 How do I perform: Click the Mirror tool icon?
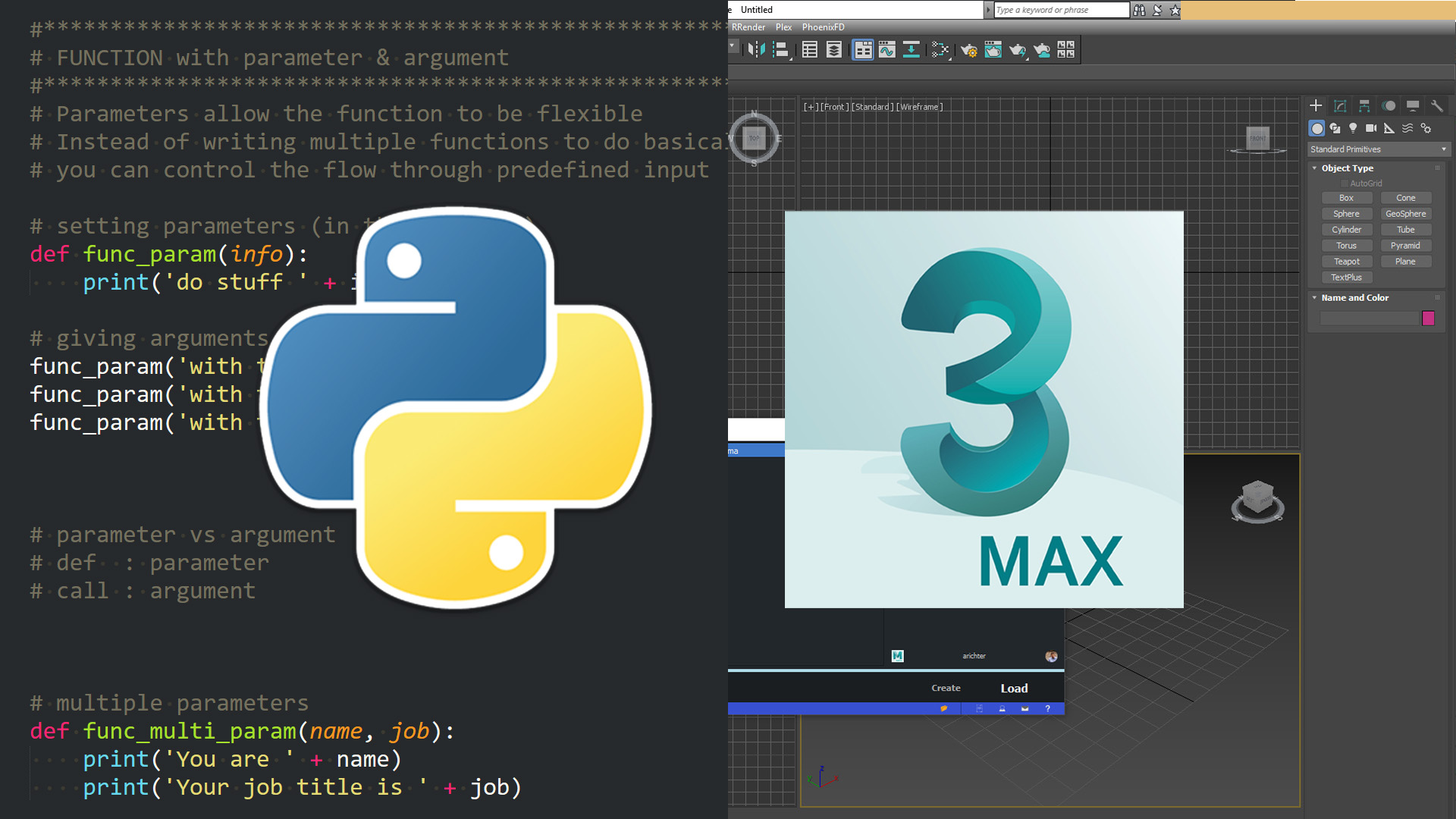756,50
